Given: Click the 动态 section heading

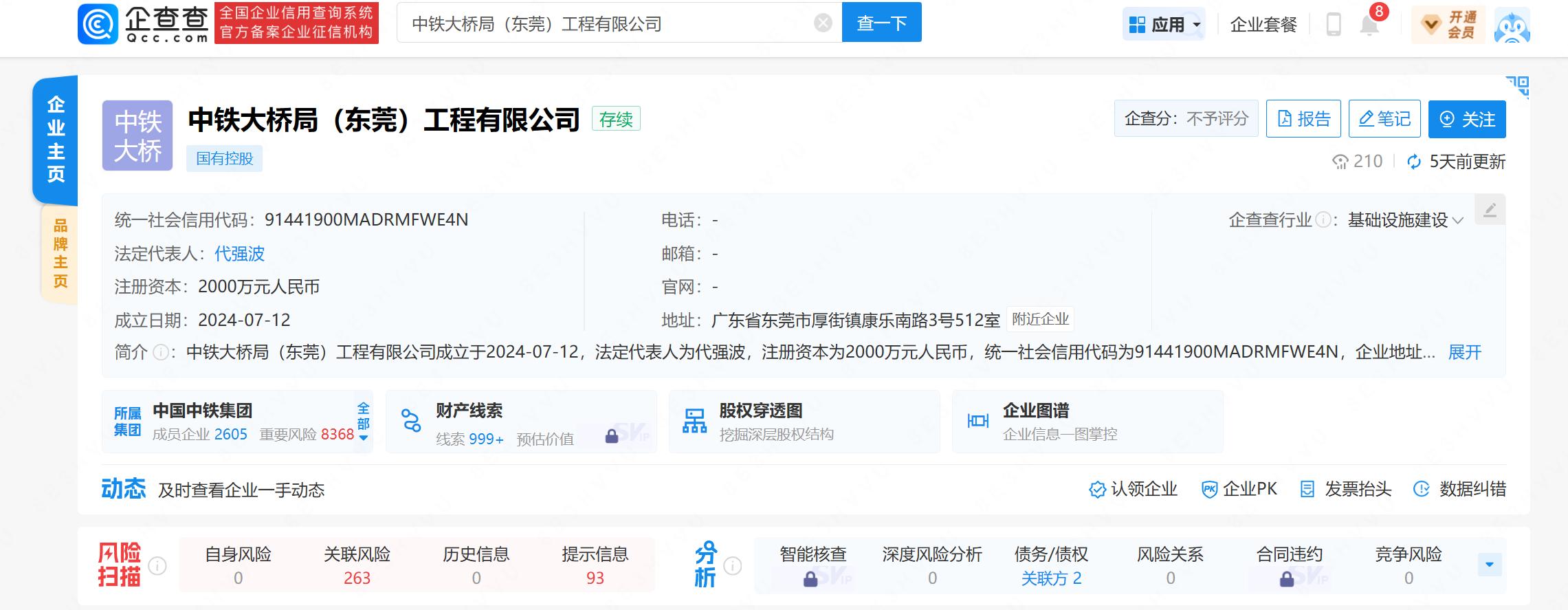Looking at the screenshot, I should coord(124,489).
